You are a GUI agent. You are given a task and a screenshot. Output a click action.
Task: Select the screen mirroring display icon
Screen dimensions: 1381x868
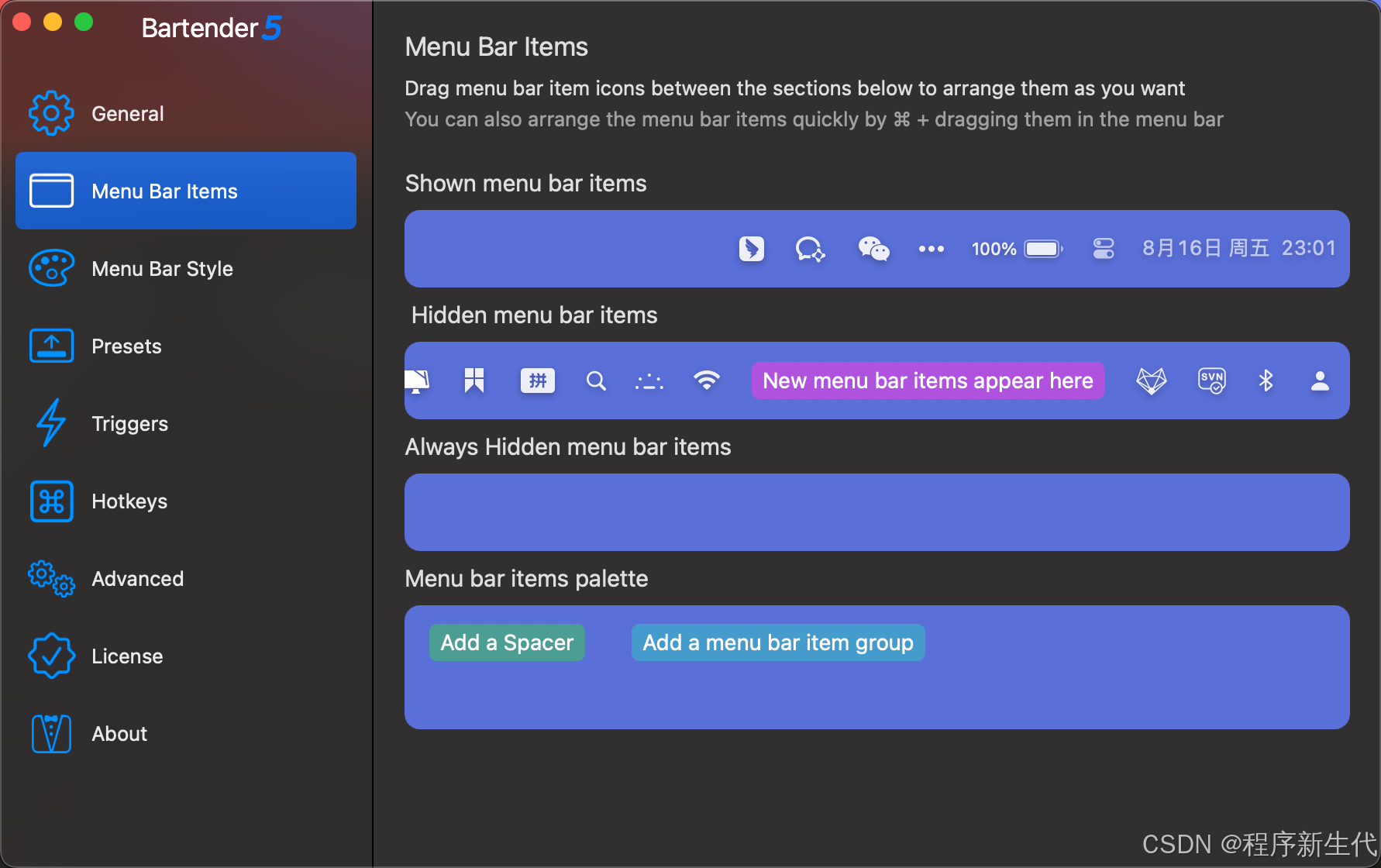click(417, 381)
